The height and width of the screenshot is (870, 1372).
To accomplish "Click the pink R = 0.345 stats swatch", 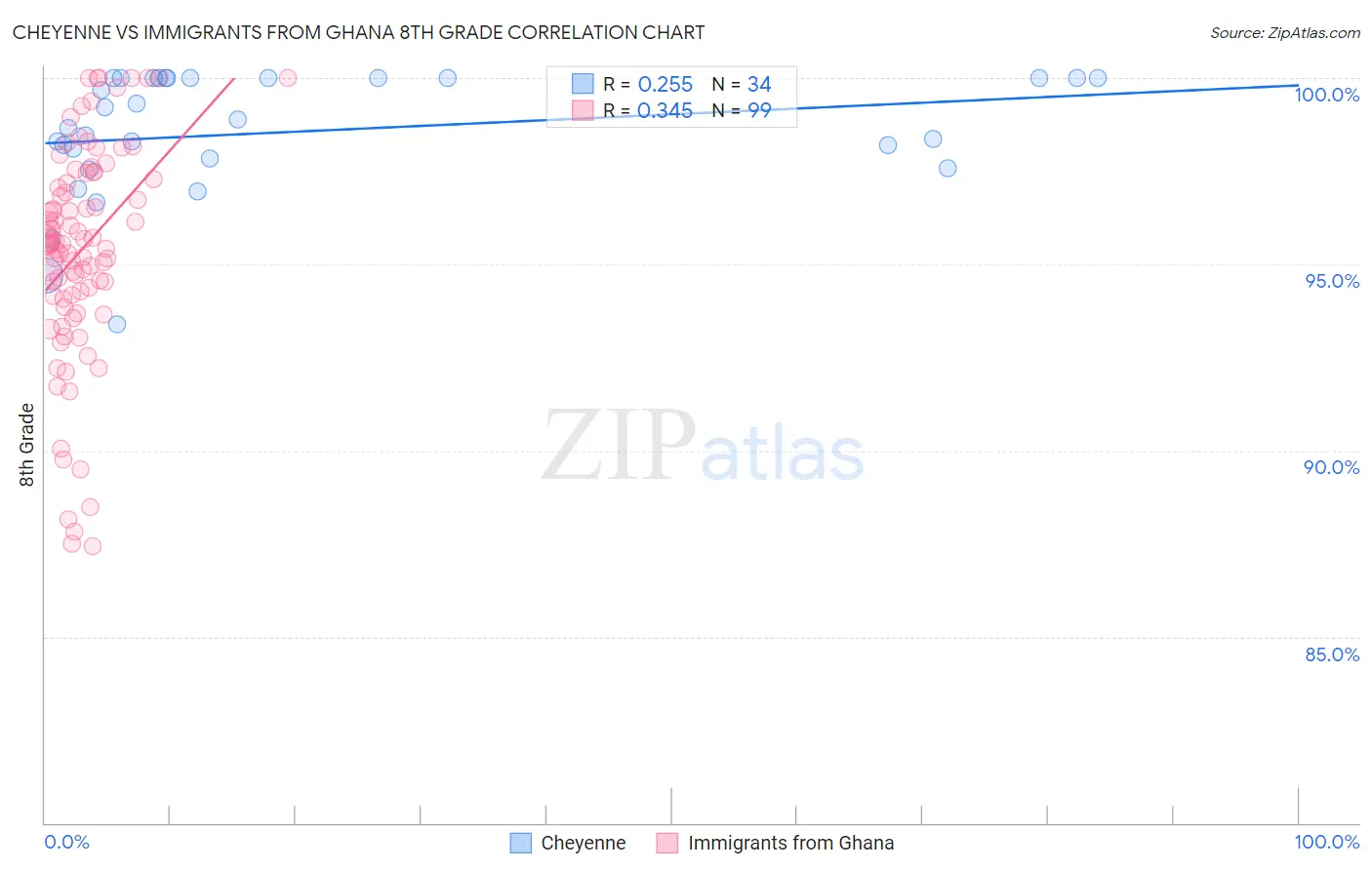I will pyautogui.click(x=583, y=110).
